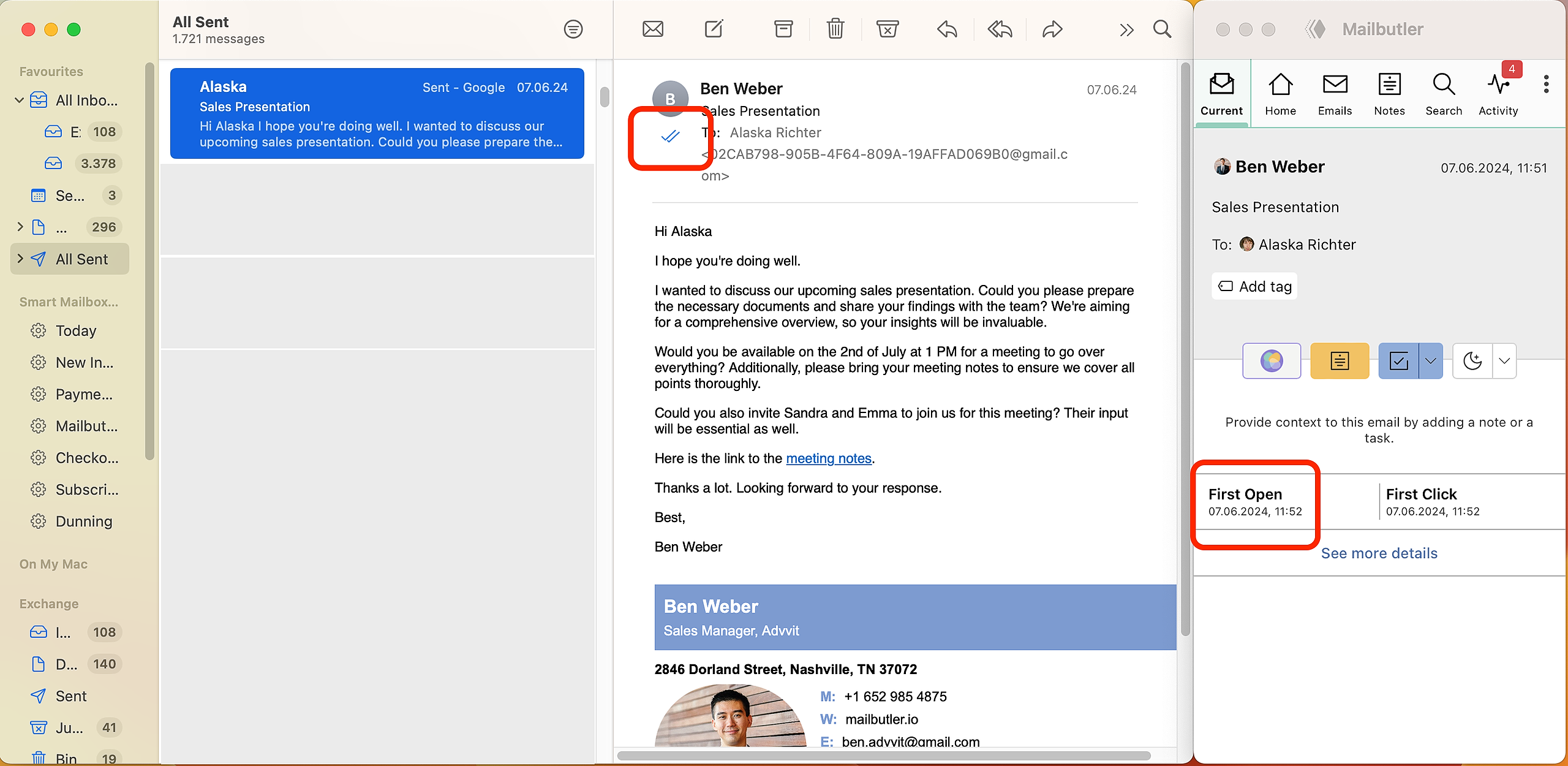
Task: Click the email body horizontal scrollbar
Action: coord(883,756)
